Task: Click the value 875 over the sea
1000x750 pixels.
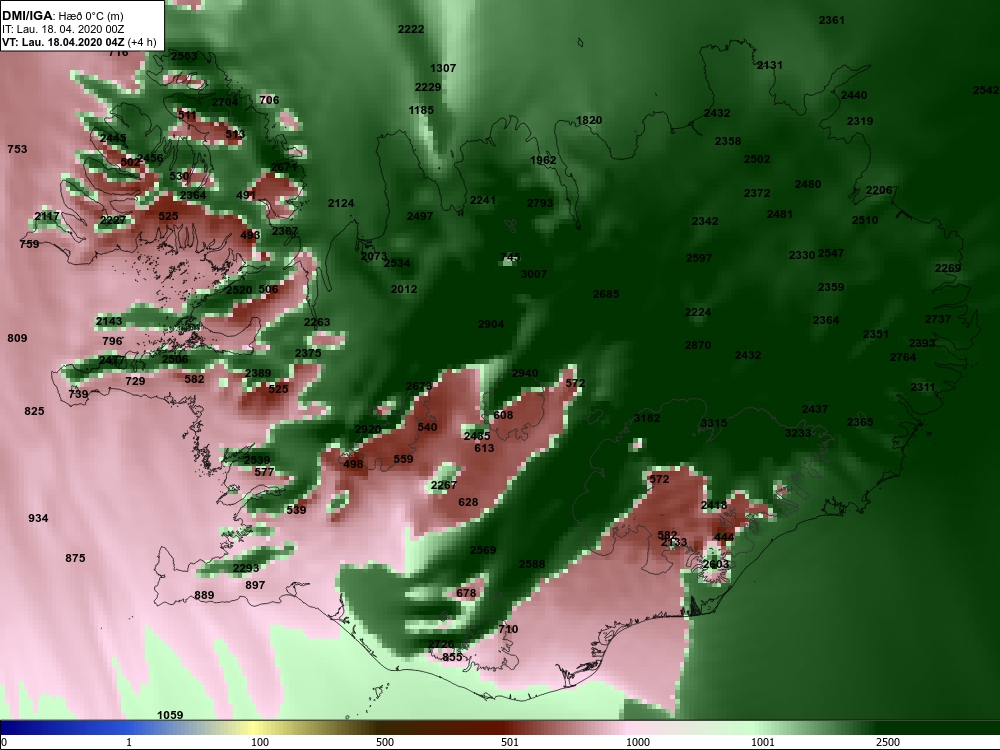Action: (x=75, y=558)
